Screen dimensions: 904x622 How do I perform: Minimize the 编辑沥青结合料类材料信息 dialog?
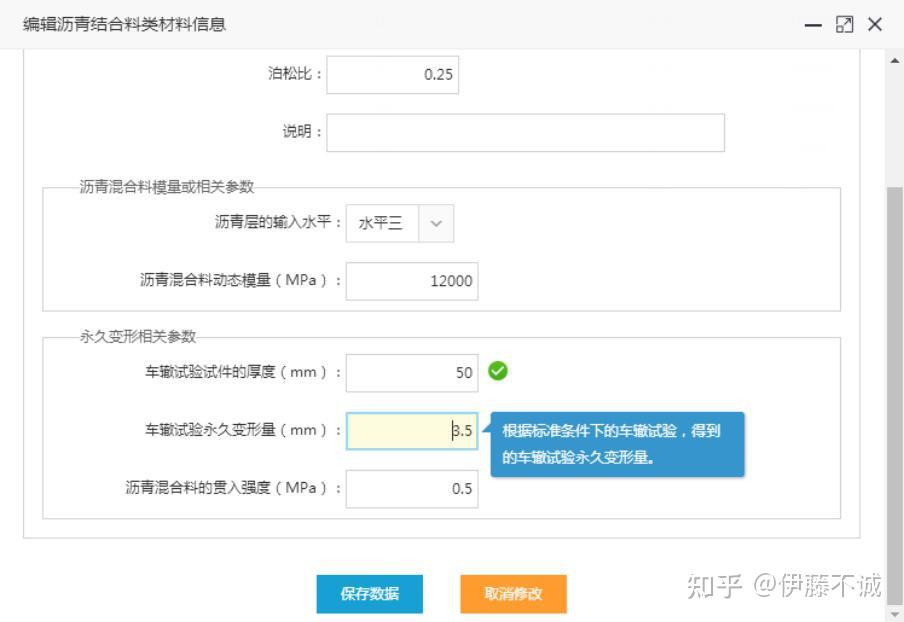[813, 25]
